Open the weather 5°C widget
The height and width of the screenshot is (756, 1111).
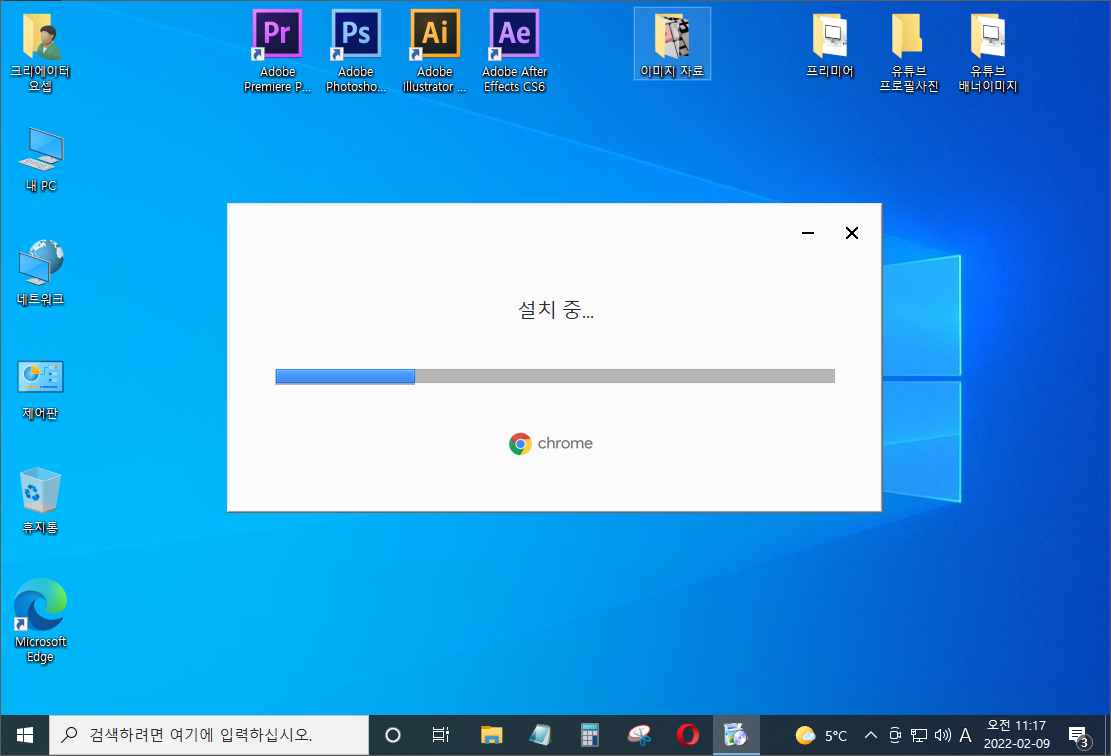tap(820, 735)
